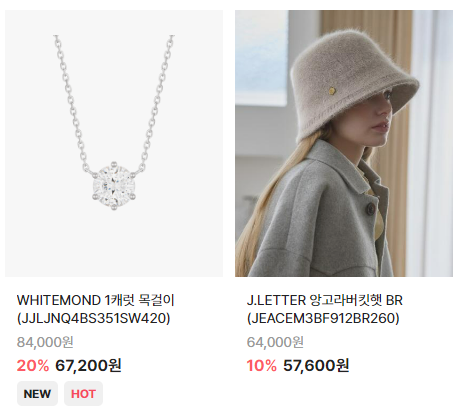Open the J.LETTER bucket hat product photo
The image size is (466, 411).
[344, 143]
